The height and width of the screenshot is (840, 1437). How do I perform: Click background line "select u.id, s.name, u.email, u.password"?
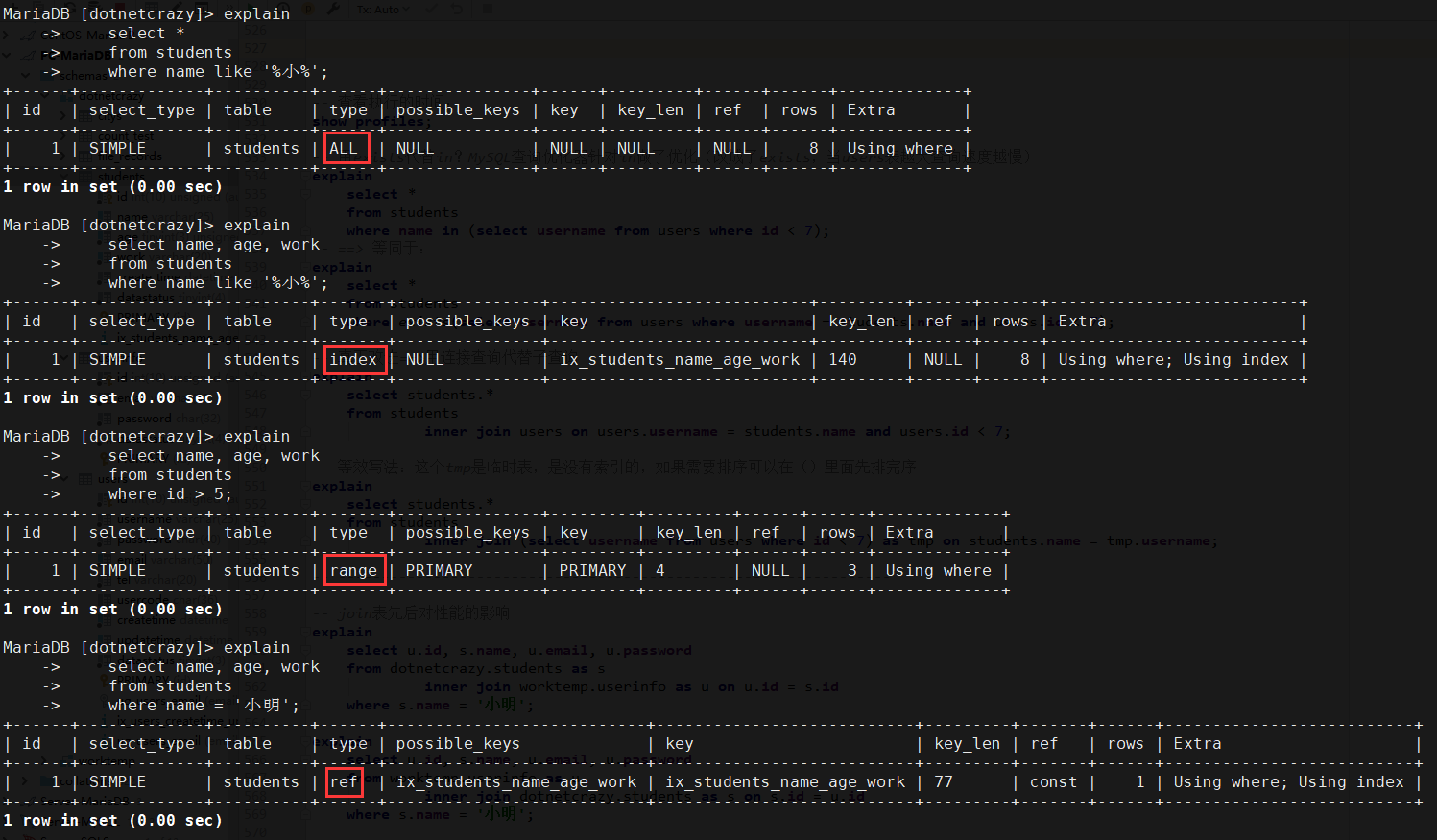[x=519, y=650]
